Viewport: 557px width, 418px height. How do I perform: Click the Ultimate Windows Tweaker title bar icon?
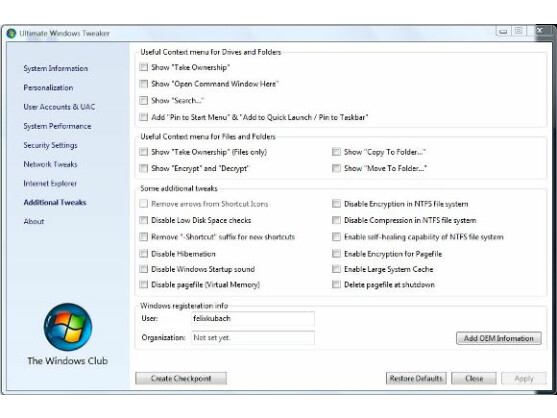11,33
